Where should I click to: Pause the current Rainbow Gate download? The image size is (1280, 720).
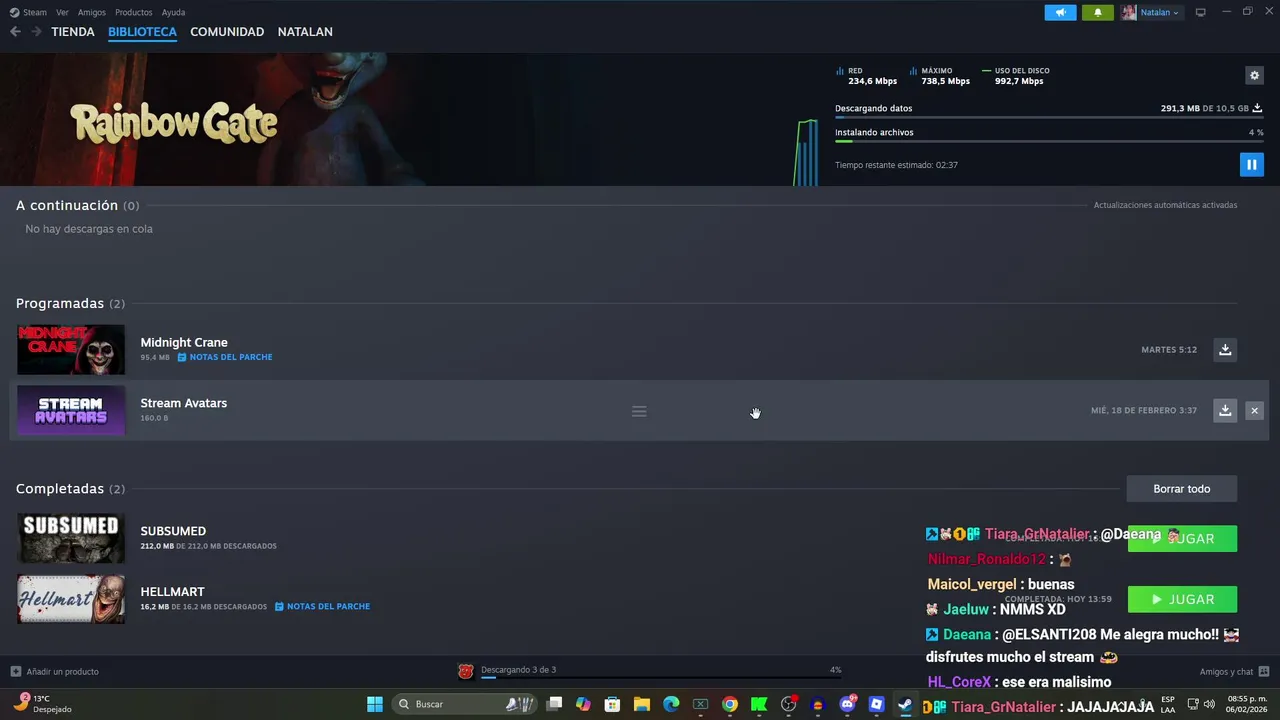1252,164
